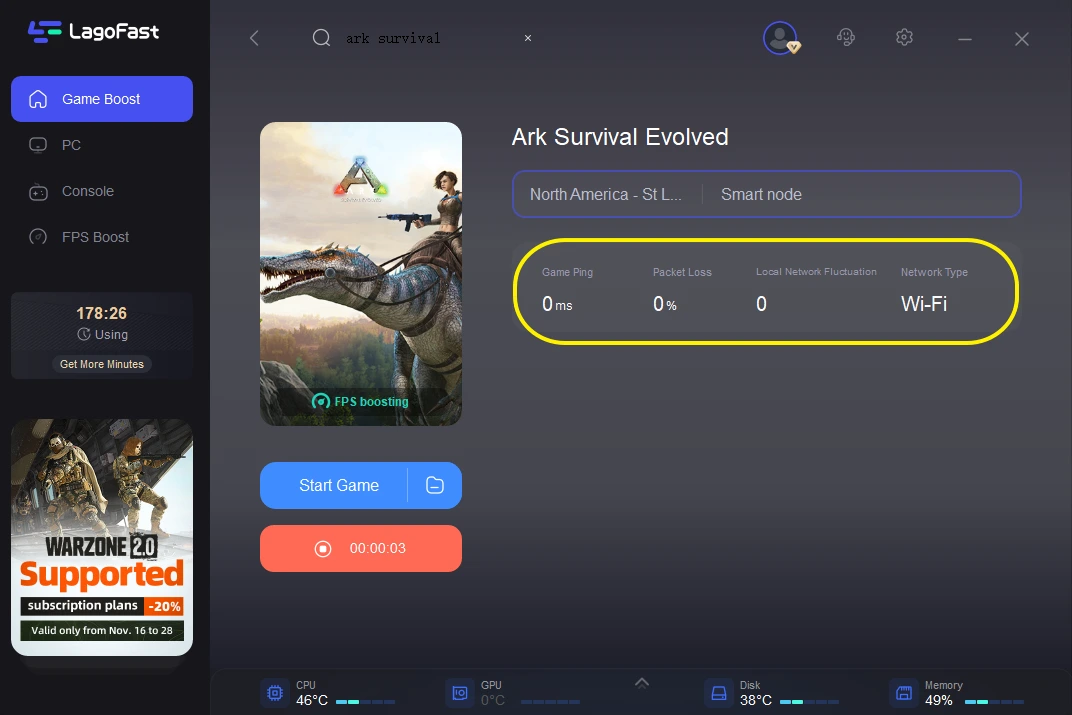1072x715 pixels.
Task: Click the 'Local Network Fluctuation' label
Action: tap(816, 271)
